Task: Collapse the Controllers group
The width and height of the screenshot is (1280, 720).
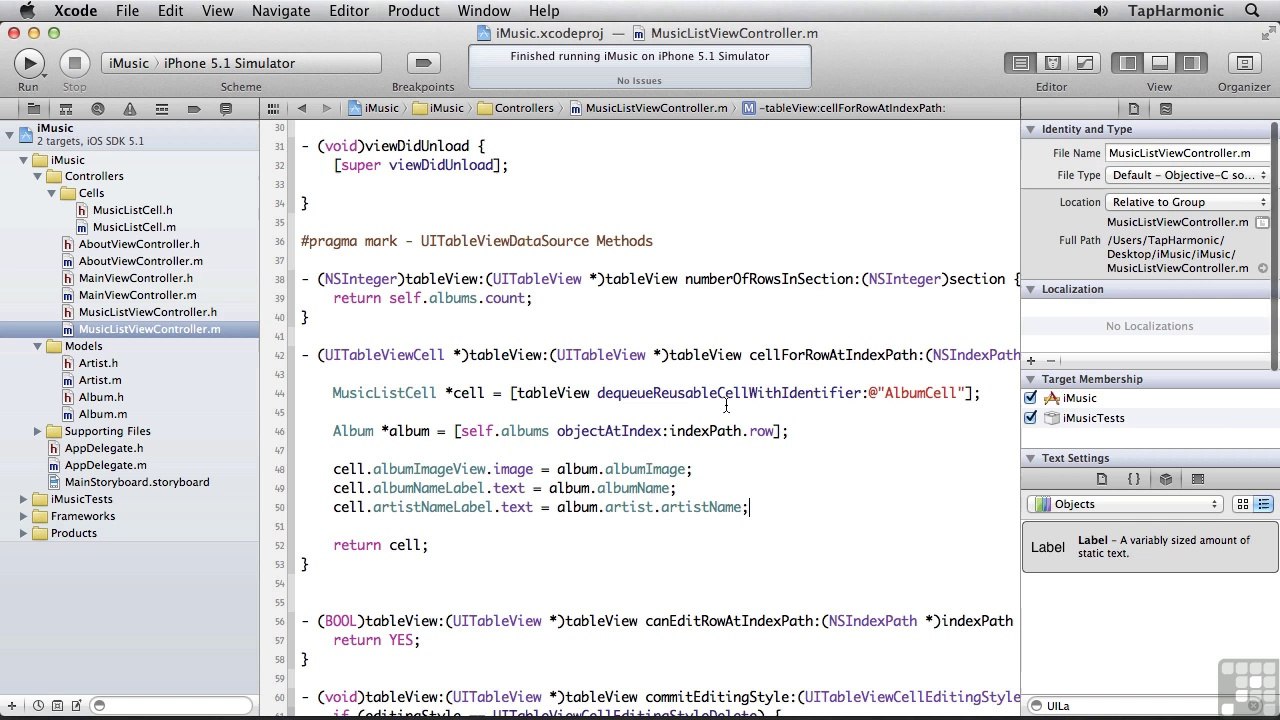Action: point(38,176)
